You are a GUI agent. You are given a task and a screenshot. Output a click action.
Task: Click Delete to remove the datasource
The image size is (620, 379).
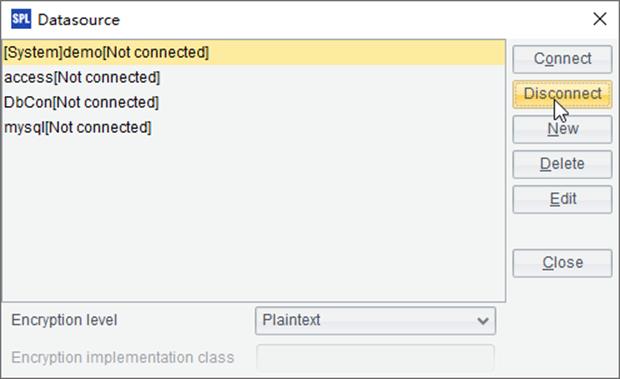coord(562,164)
